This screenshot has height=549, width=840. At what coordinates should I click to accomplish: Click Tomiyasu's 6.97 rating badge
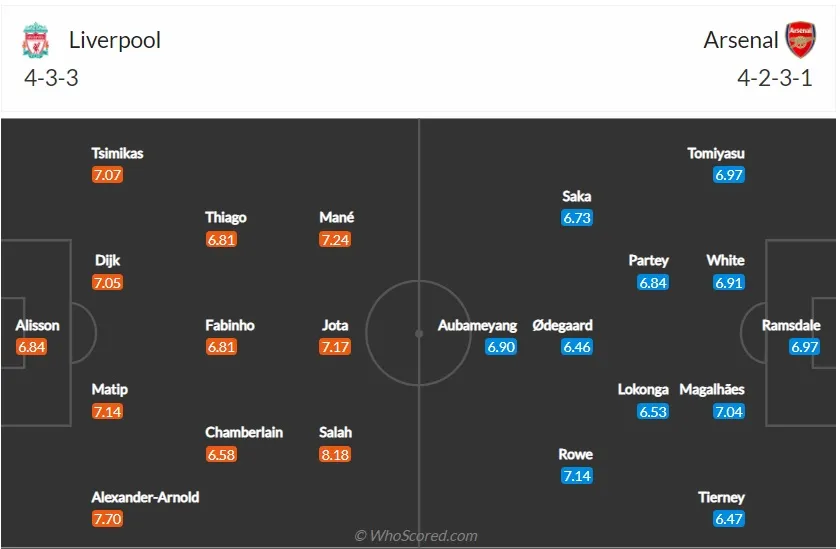pyautogui.click(x=729, y=175)
